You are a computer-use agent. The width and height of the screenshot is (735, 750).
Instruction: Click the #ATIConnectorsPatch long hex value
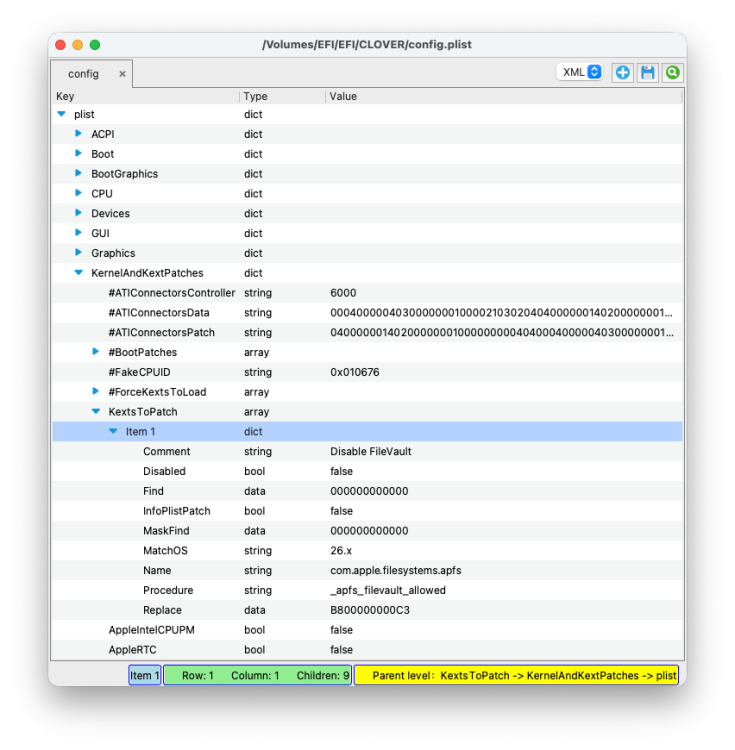(502, 332)
